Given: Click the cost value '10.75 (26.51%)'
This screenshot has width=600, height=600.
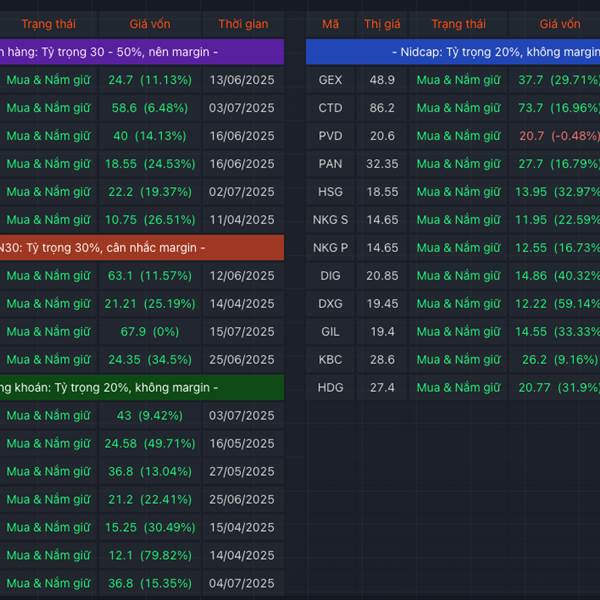Looking at the screenshot, I should (150, 220).
